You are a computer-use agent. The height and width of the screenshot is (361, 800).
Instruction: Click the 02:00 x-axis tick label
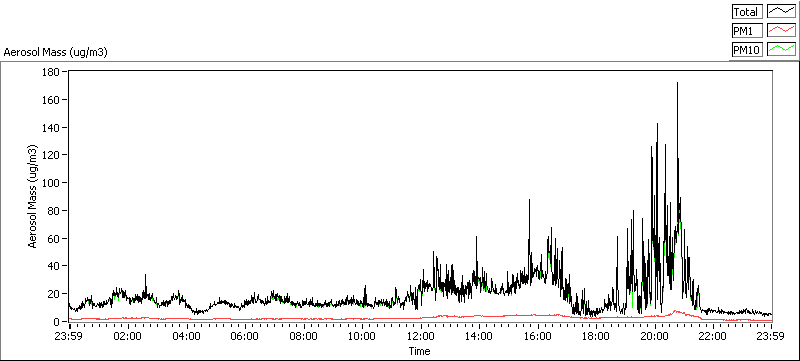tap(128, 336)
